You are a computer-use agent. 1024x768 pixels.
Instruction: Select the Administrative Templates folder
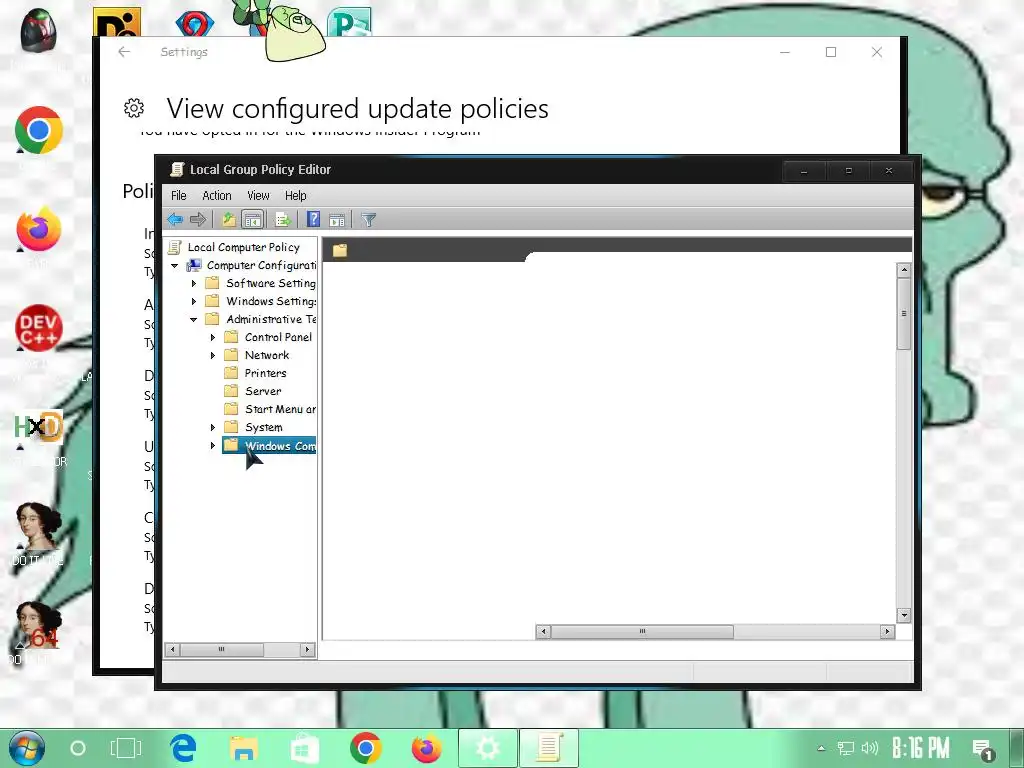(270, 319)
